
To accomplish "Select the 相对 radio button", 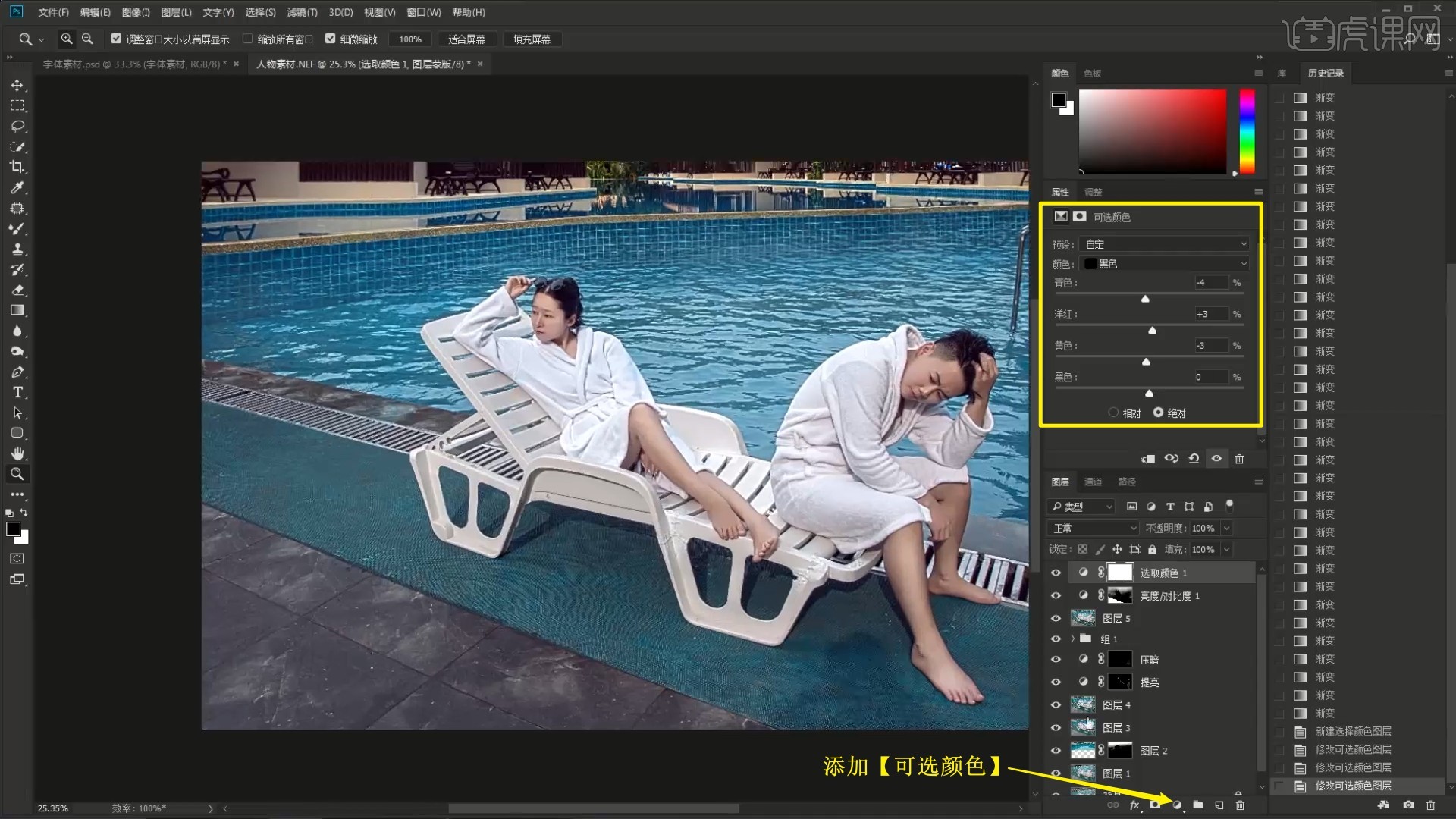I will (1113, 413).
